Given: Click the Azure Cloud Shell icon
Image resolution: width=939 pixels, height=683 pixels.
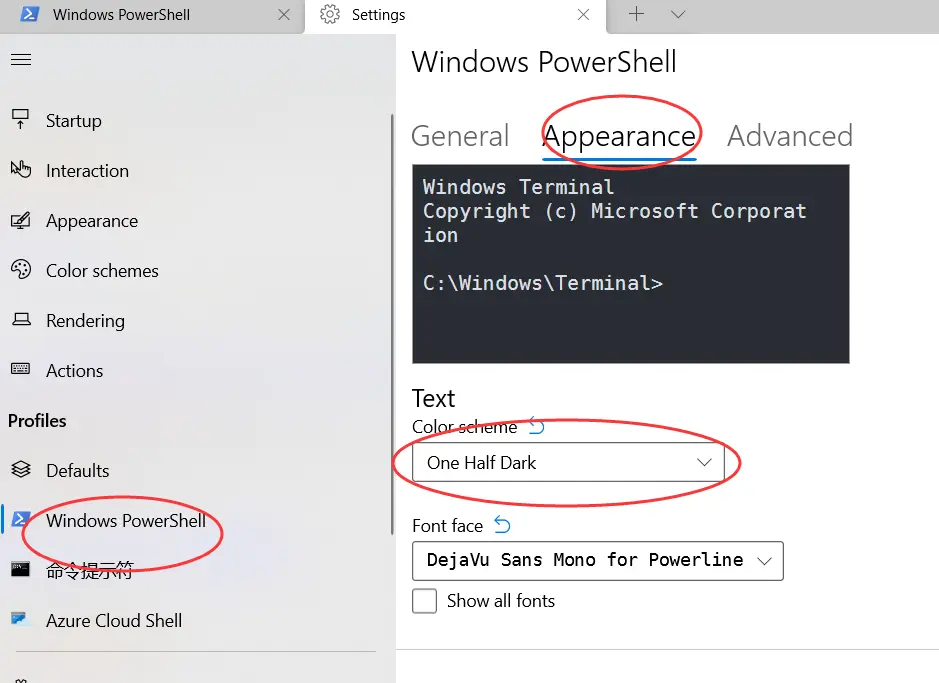Looking at the screenshot, I should (20, 620).
